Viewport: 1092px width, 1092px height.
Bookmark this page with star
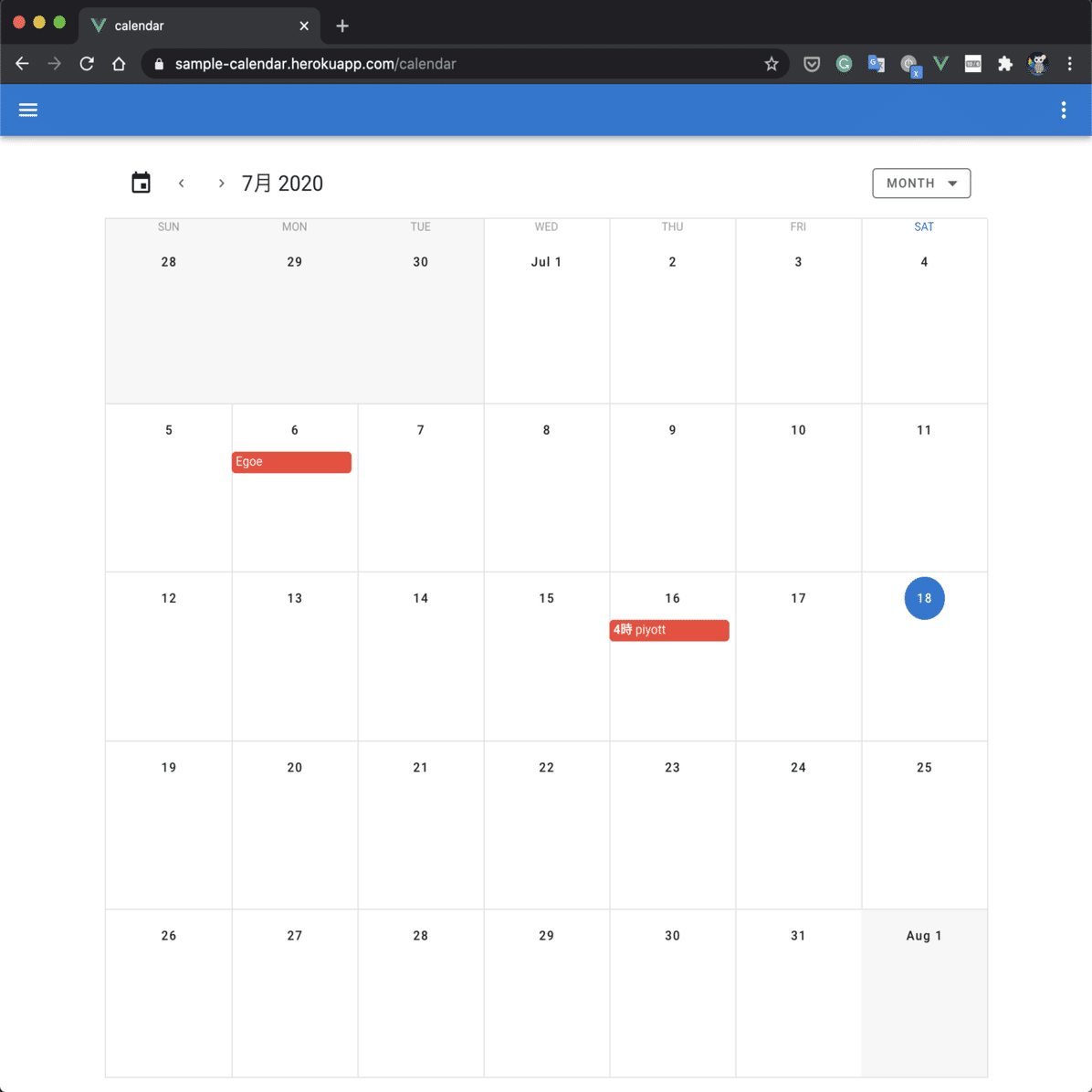[771, 64]
